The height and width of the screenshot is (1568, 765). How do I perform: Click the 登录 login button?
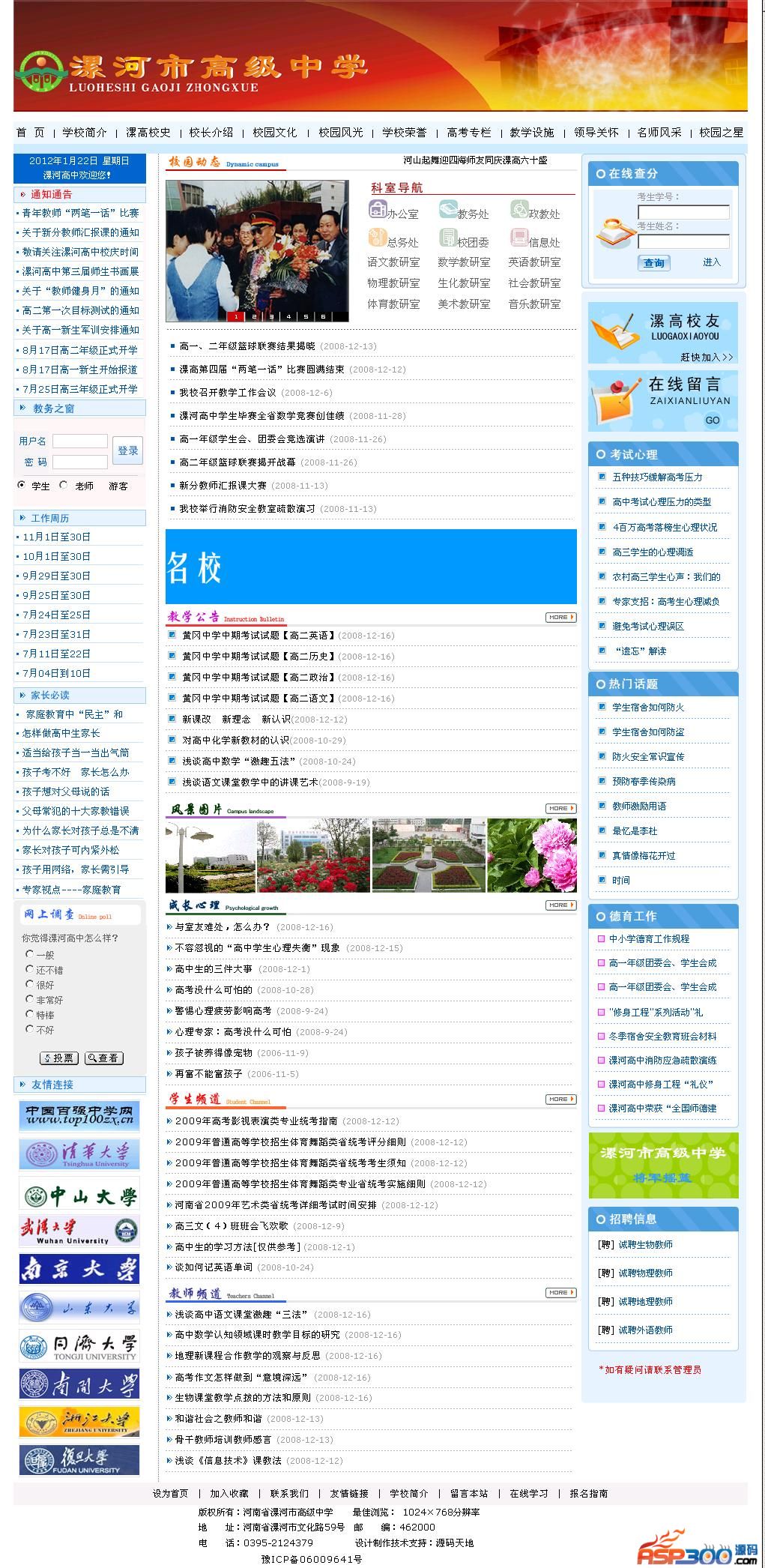point(127,451)
